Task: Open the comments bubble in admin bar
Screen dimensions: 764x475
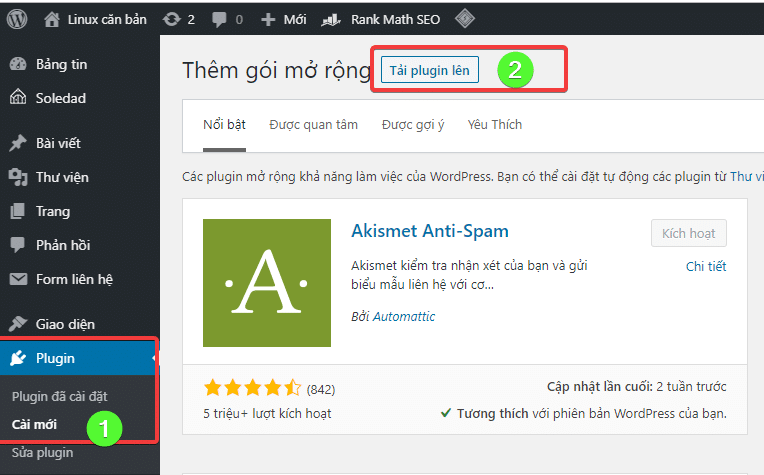Action: click(227, 19)
